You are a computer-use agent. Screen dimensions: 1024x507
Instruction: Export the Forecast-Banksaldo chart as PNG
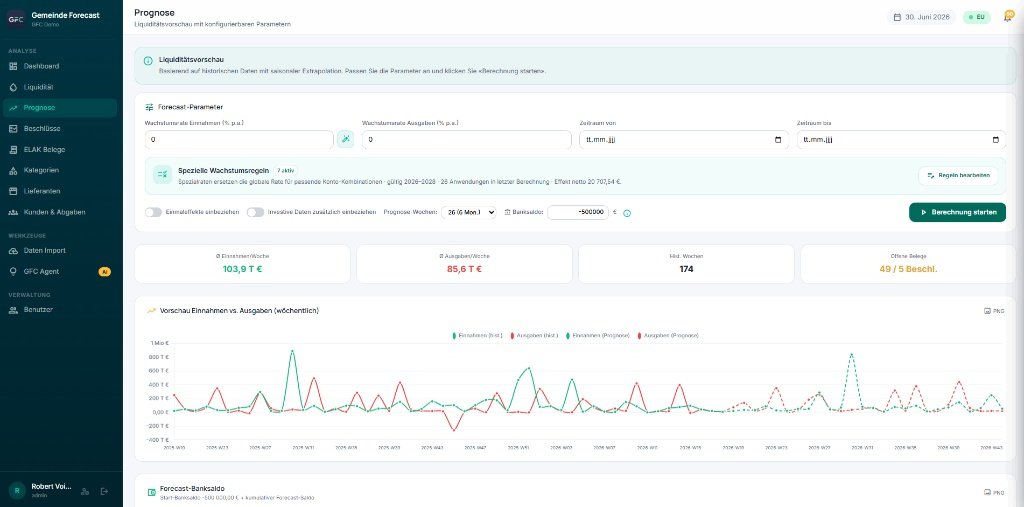pyautogui.click(x=994, y=492)
